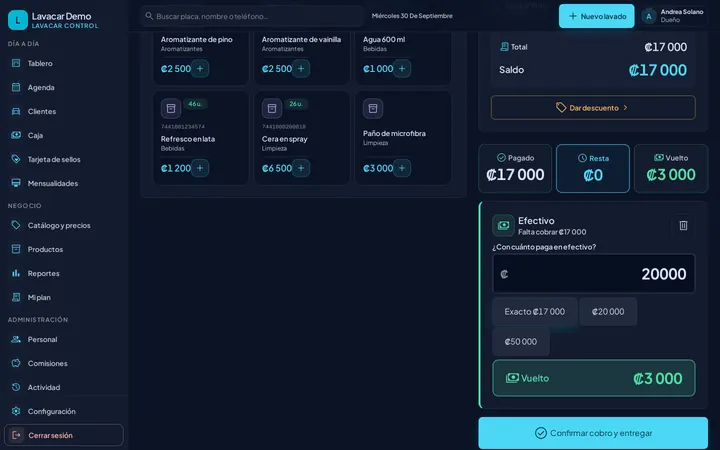
Task: Select the Vuelto summary card at top
Action: [x=671, y=169]
